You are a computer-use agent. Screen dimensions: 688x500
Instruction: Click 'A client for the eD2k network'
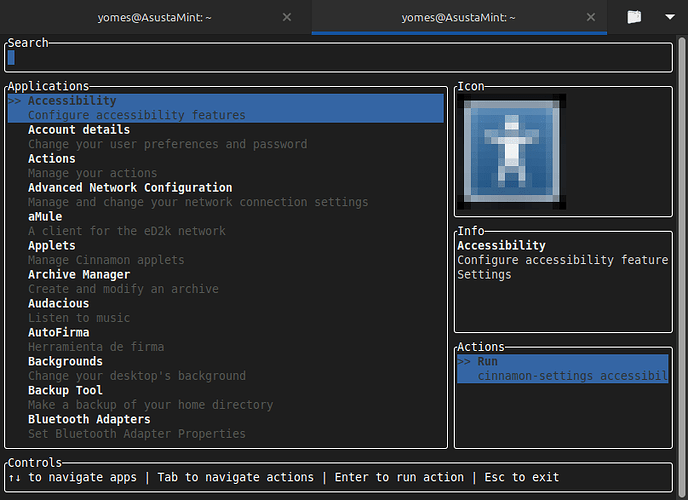pyautogui.click(x=127, y=231)
